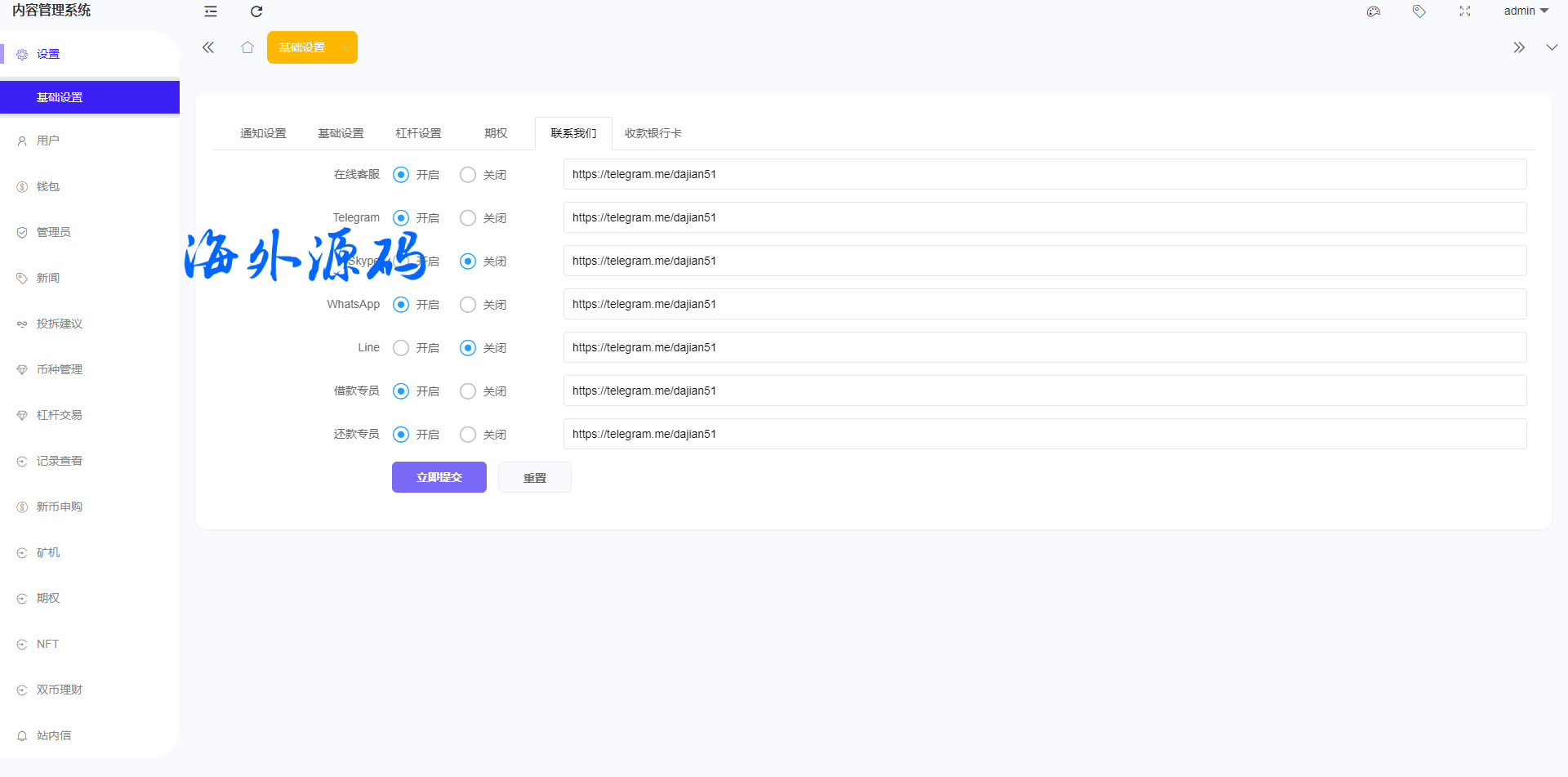This screenshot has width=1568, height=777.
Task: Click the Telegram URL input field
Action: click(x=1045, y=217)
